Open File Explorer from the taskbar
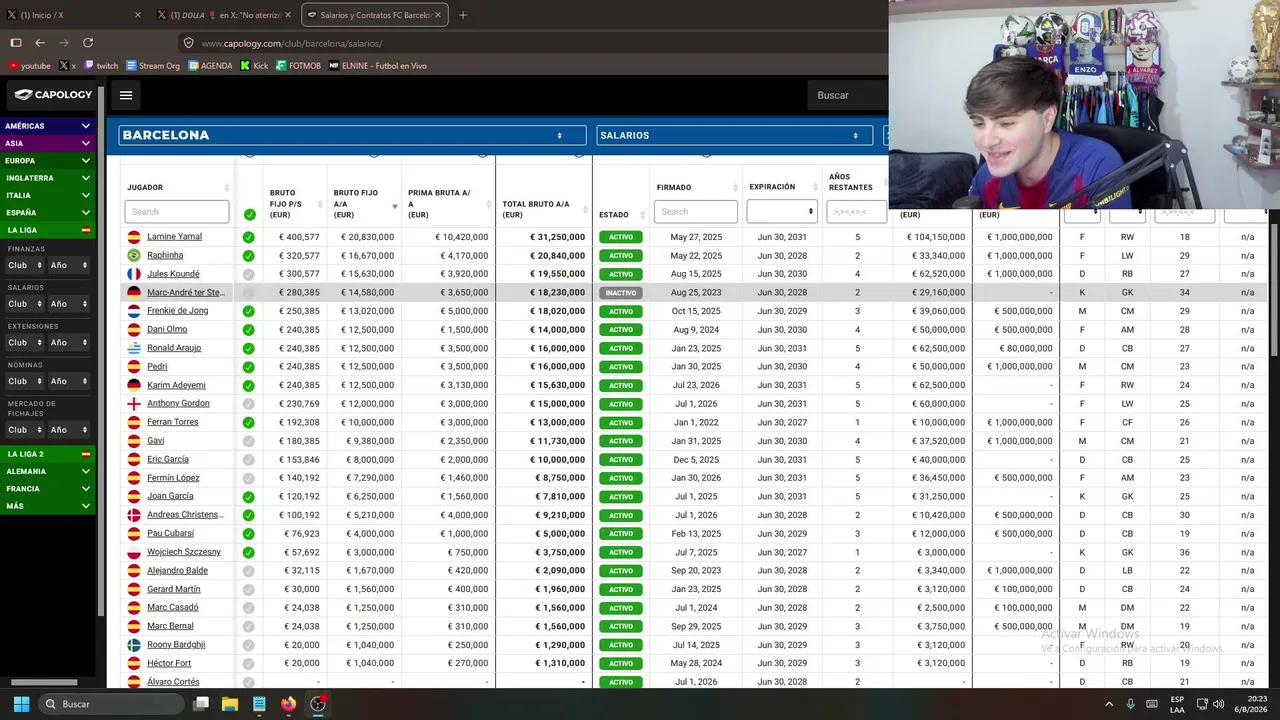1280x720 pixels. point(230,704)
